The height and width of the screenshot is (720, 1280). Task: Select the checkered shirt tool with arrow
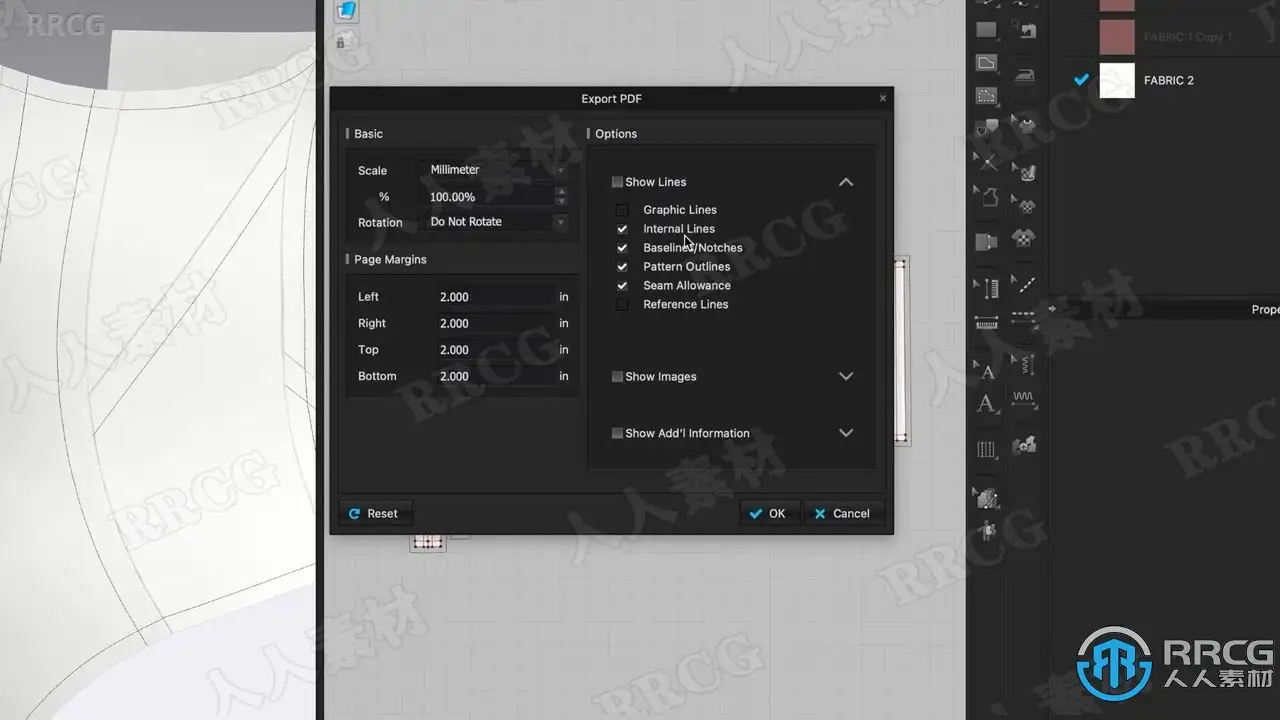pos(1025,206)
